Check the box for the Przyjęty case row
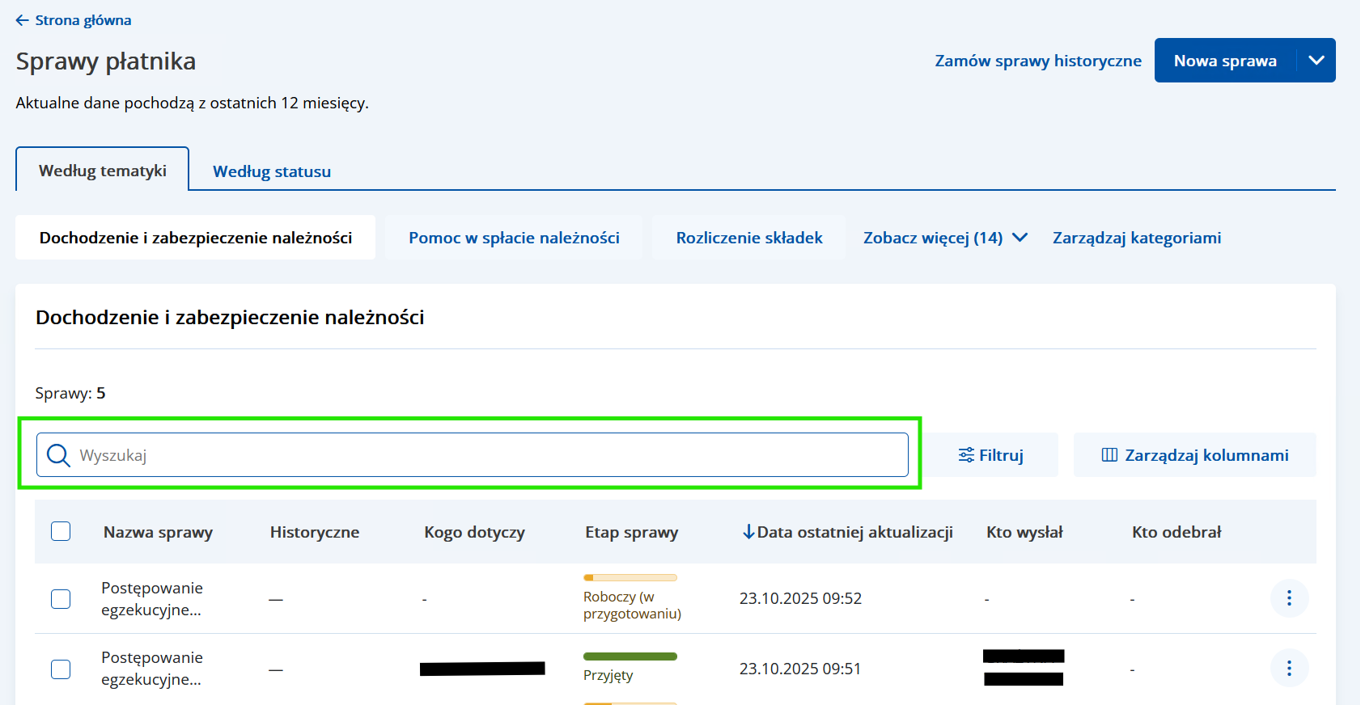 tap(61, 669)
